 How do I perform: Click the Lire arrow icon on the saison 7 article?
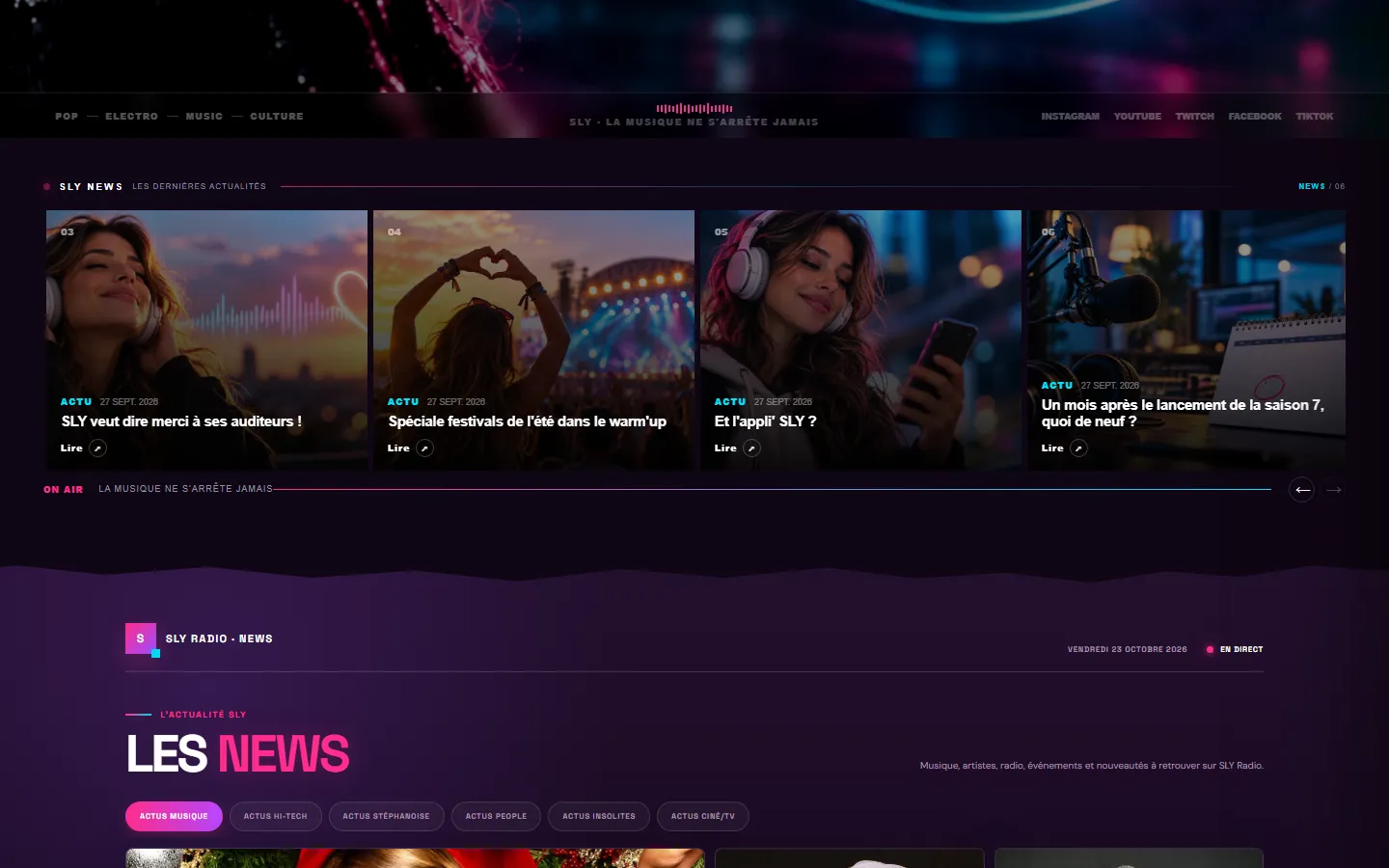(x=1078, y=448)
